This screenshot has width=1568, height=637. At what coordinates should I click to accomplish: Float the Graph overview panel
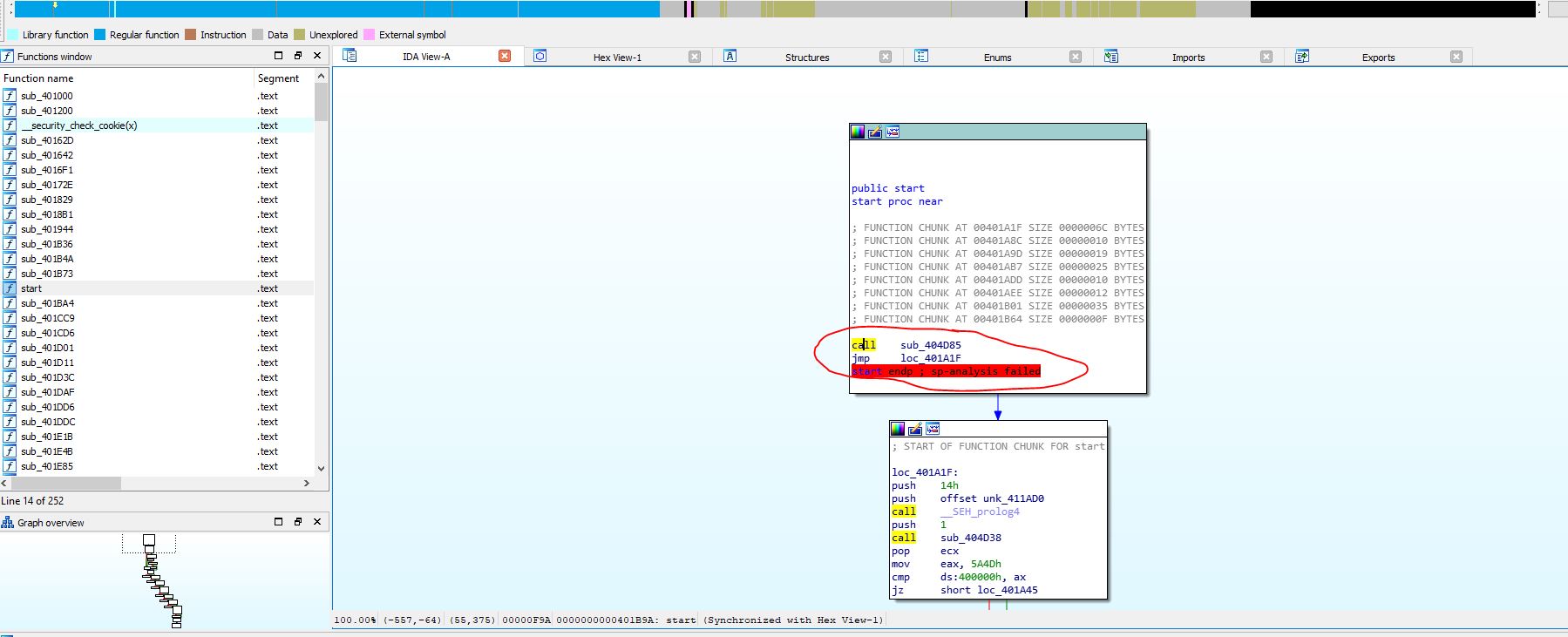[298, 522]
